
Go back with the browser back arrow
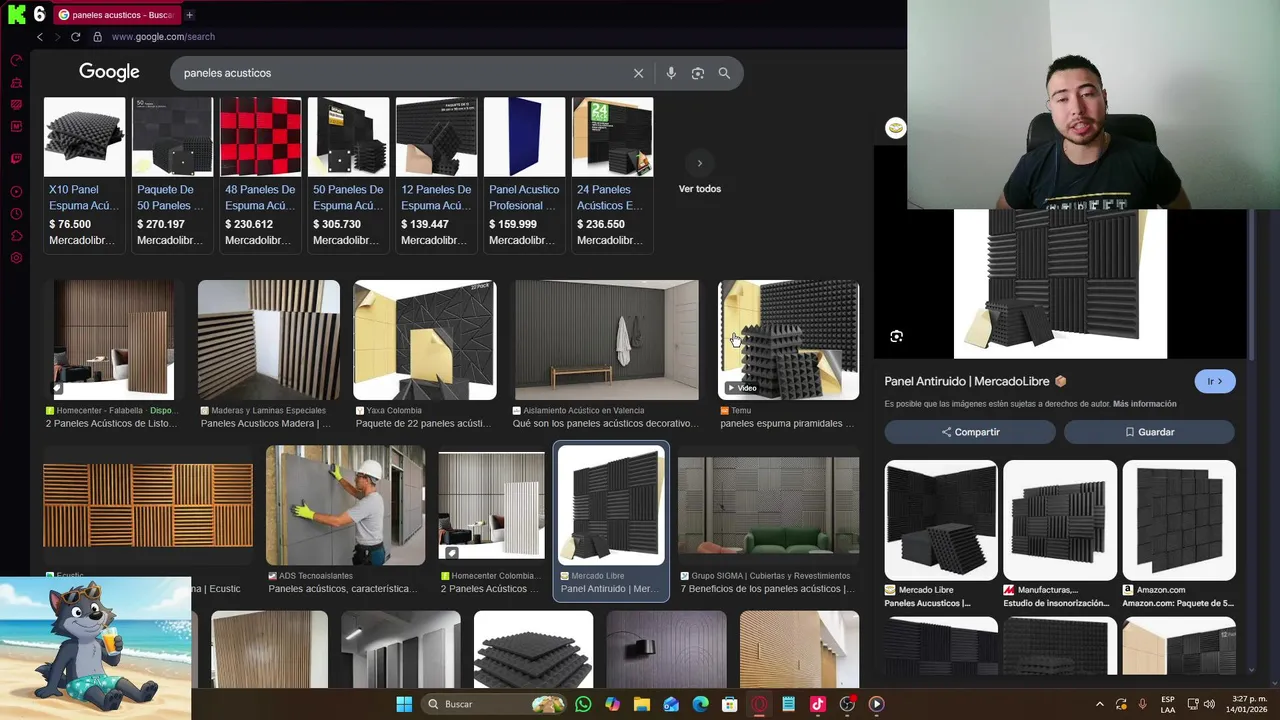(40, 37)
